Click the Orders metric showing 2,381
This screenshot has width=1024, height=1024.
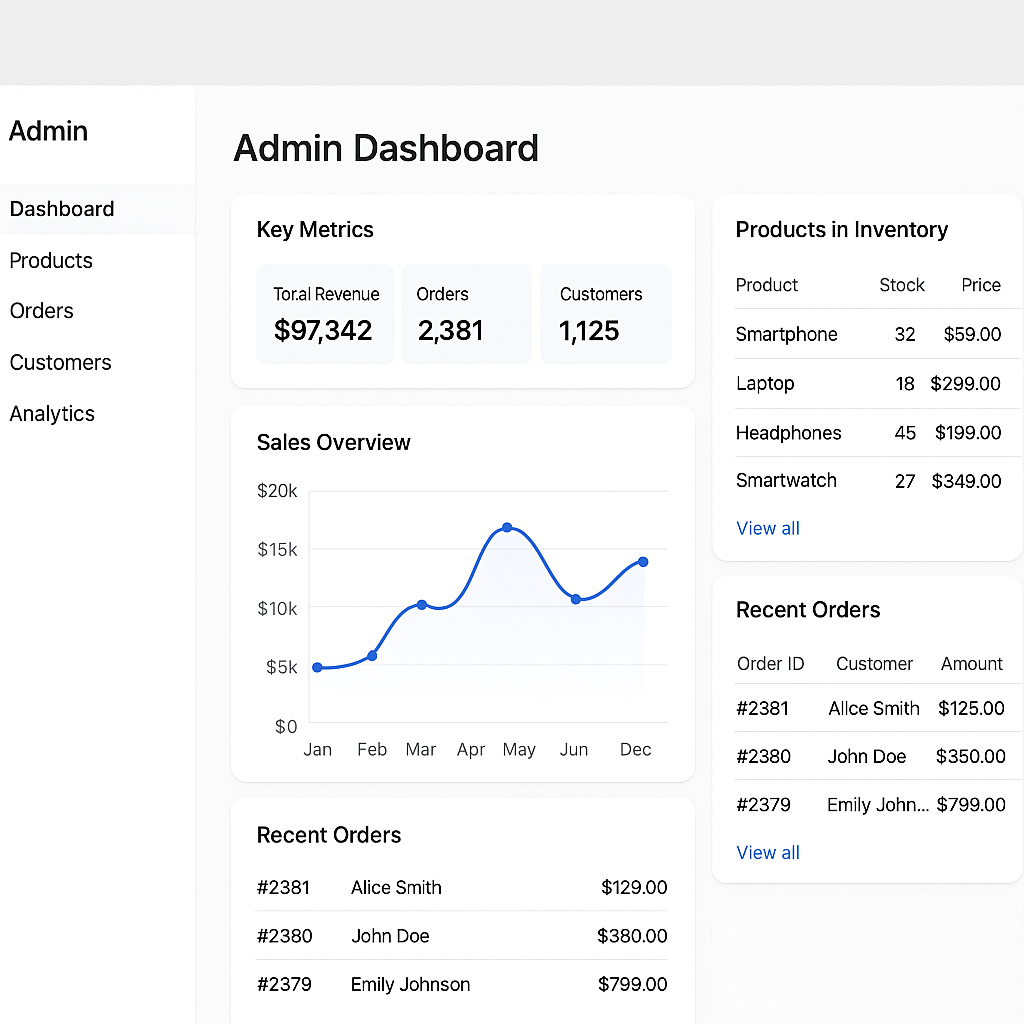pyautogui.click(x=466, y=314)
